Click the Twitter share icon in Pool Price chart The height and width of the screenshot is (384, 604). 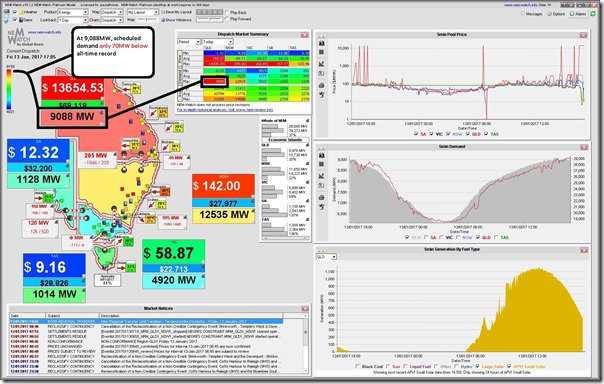point(322,95)
